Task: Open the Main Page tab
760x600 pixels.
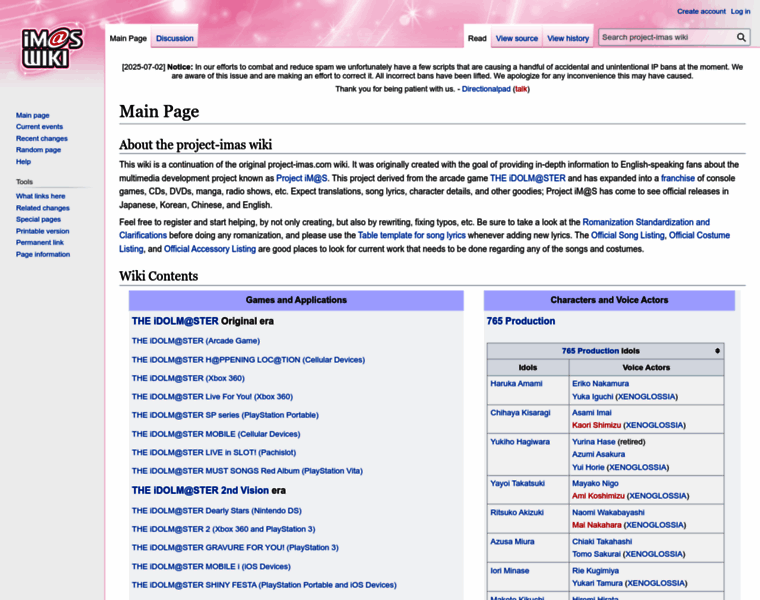Action: pyautogui.click(x=128, y=38)
